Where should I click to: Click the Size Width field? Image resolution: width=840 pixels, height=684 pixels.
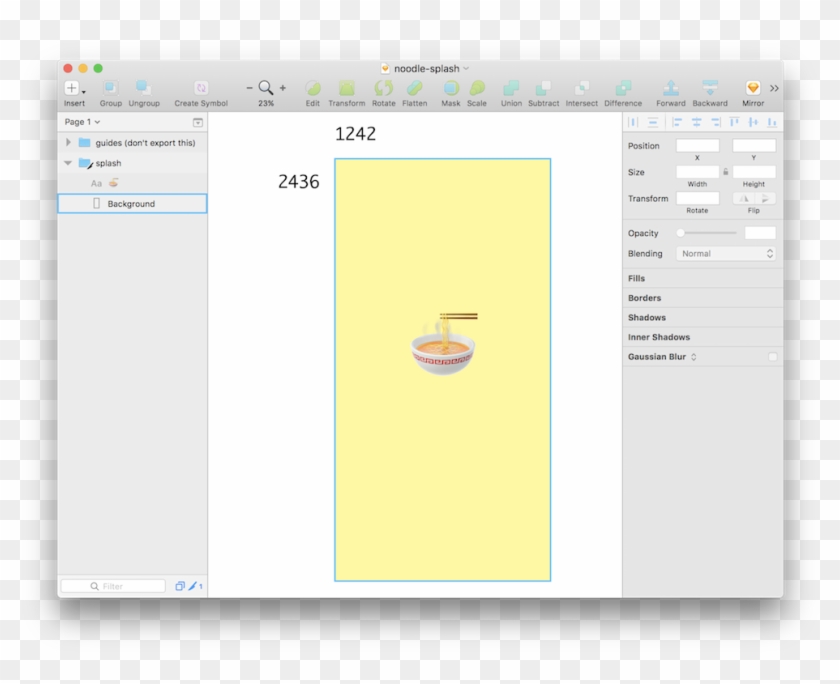click(698, 172)
